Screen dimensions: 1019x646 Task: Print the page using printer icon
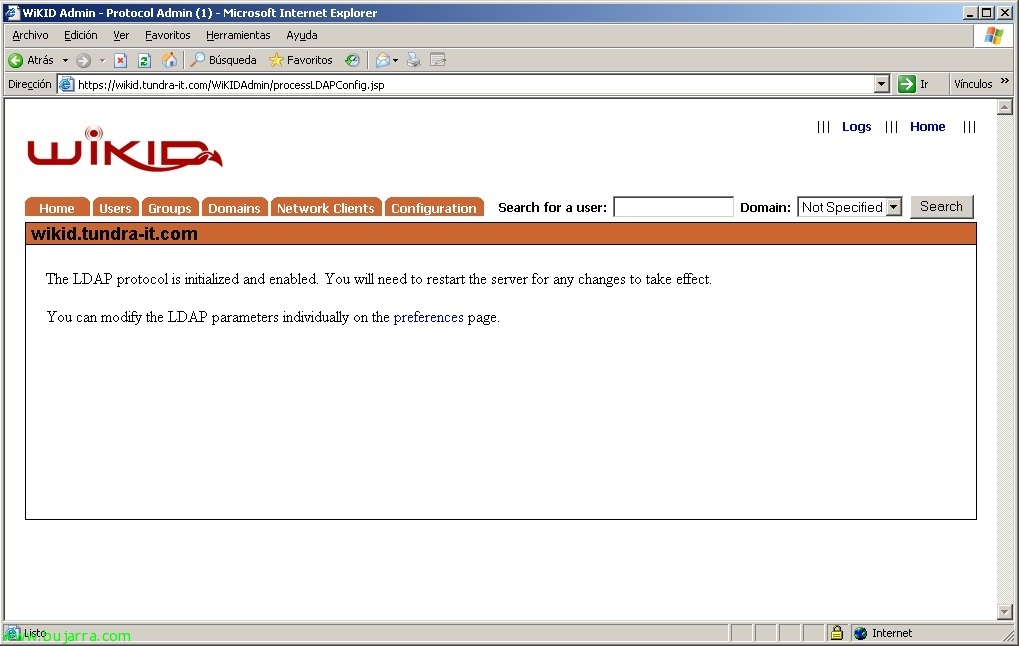(x=413, y=60)
